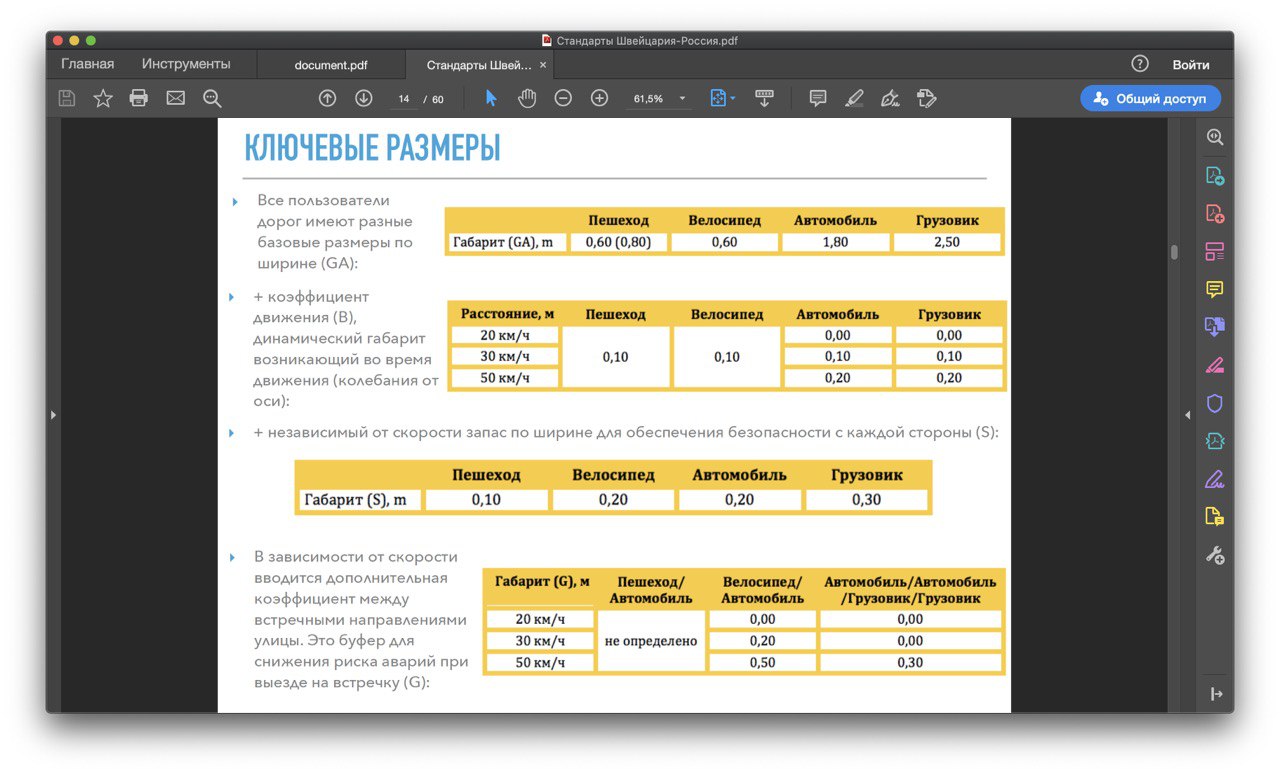Go to next page arrow
1280x774 pixels.
point(364,98)
